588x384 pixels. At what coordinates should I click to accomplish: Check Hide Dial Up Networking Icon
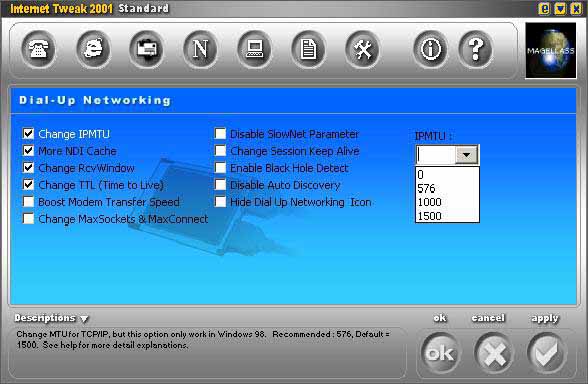pos(220,202)
